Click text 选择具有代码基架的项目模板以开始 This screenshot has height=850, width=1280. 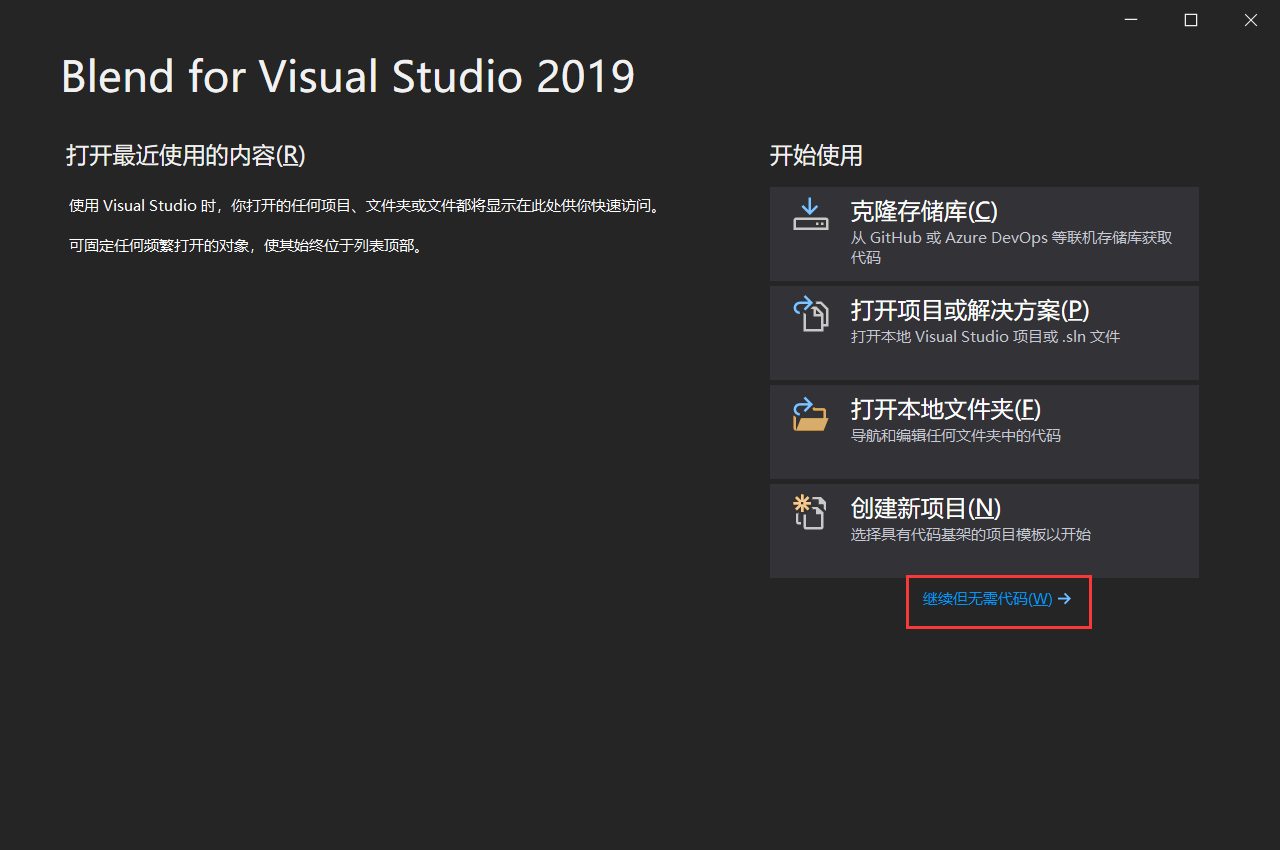click(x=970, y=535)
